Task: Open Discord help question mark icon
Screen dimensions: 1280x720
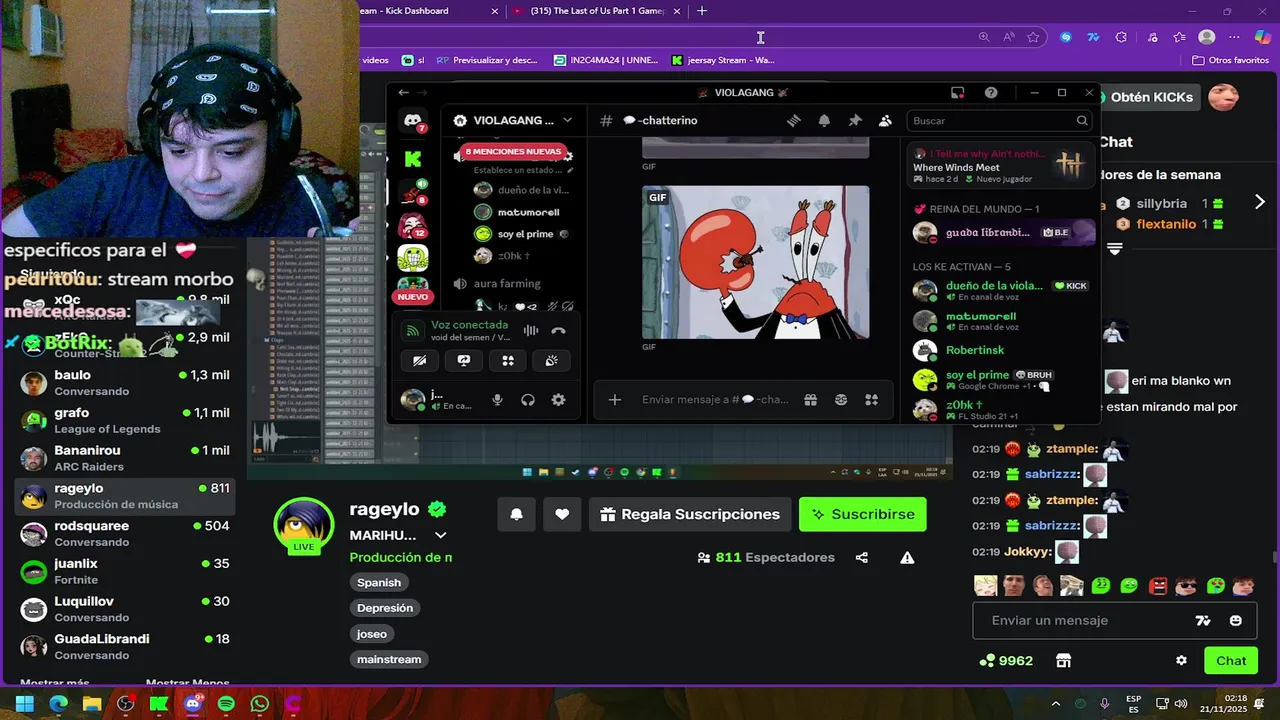Action: tap(991, 93)
